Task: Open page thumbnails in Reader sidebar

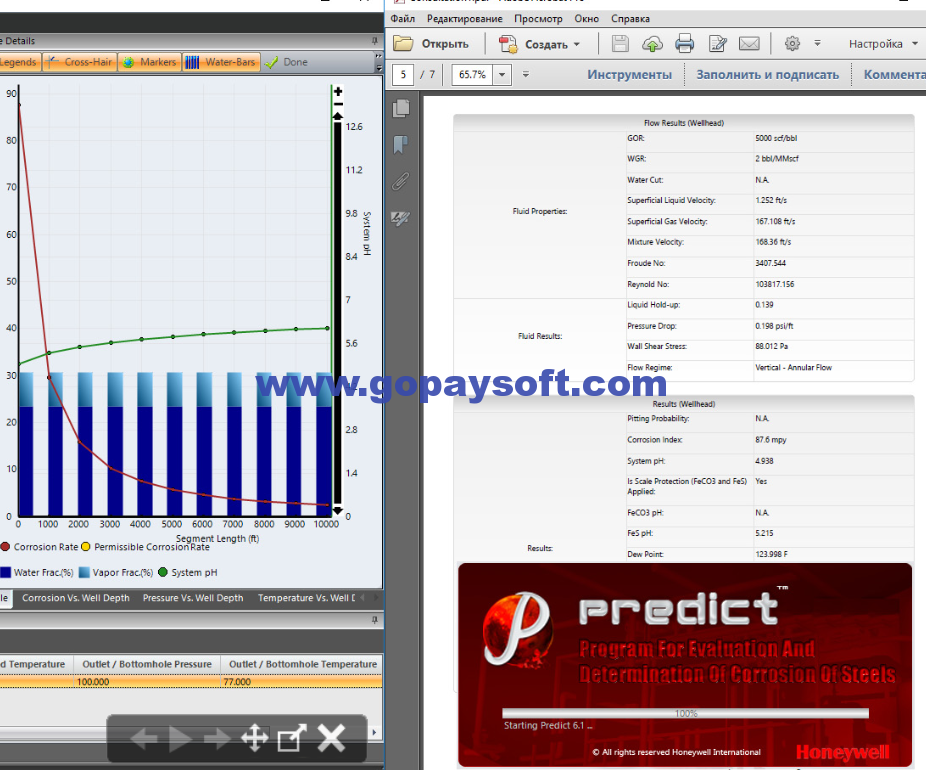Action: click(401, 108)
